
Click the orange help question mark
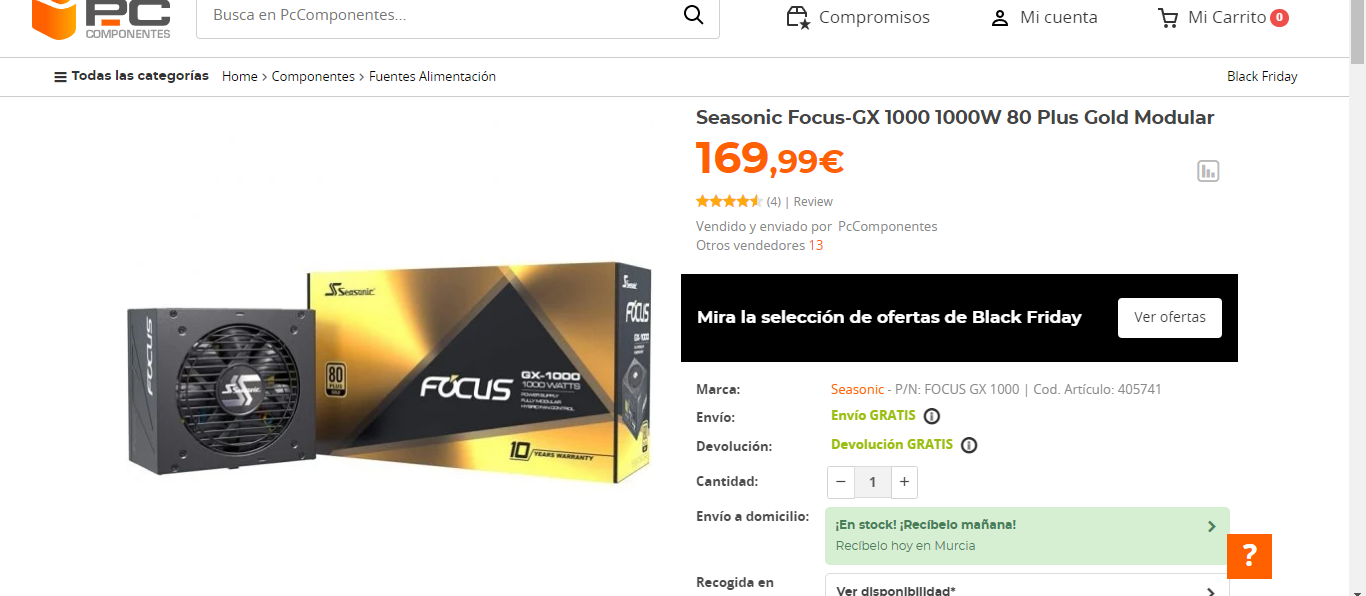(x=1249, y=556)
